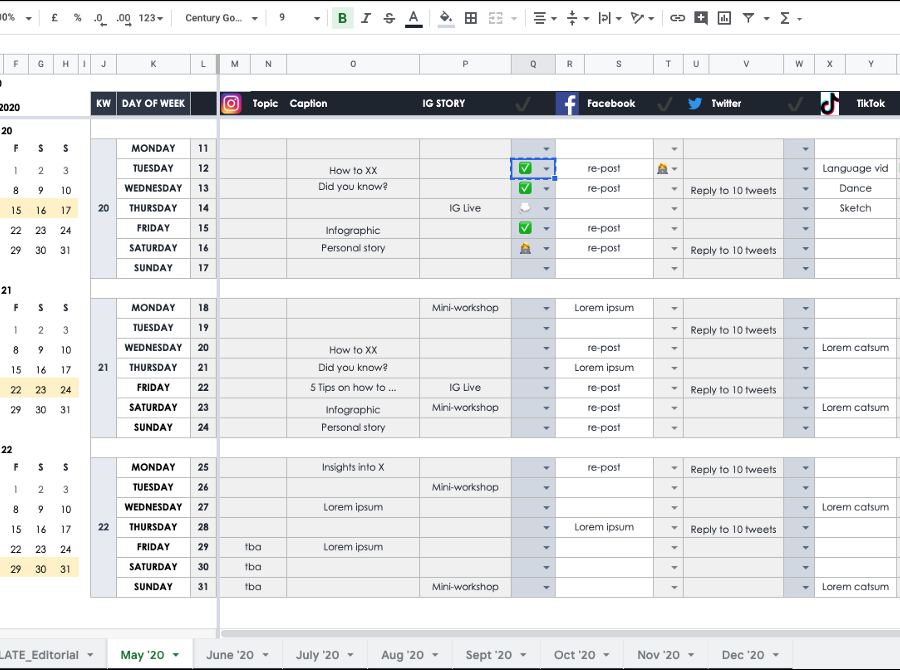This screenshot has height=670, width=900.
Task: Apply strikethrough formatting
Action: 389,18
